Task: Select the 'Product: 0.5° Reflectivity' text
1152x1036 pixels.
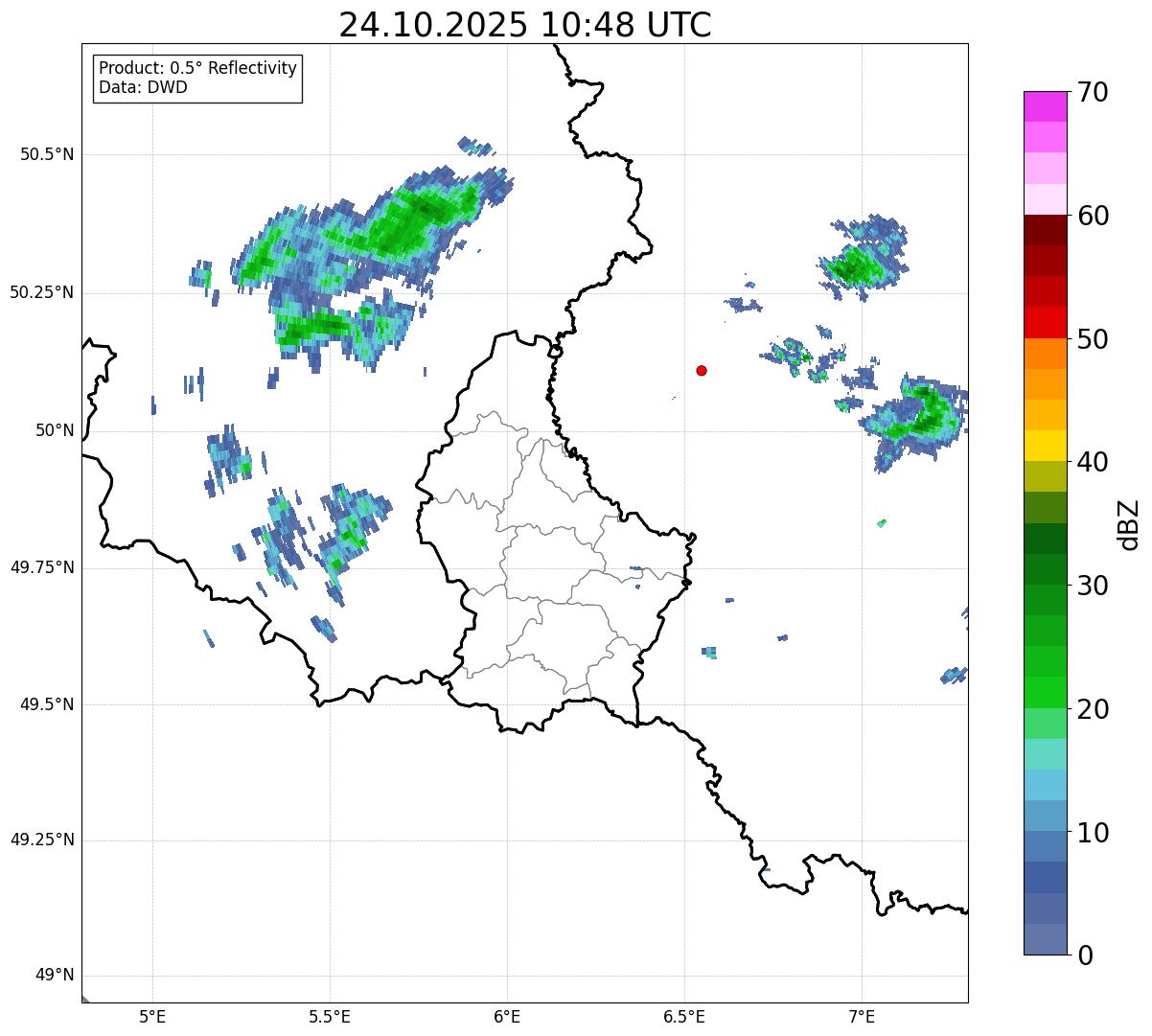Action: pyautogui.click(x=197, y=69)
